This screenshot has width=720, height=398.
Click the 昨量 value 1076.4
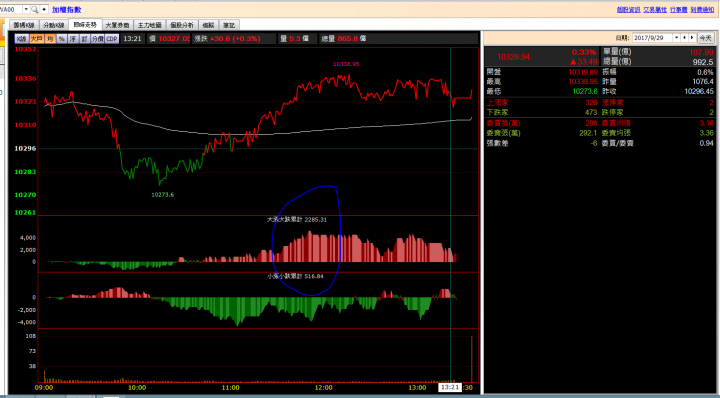click(x=703, y=82)
